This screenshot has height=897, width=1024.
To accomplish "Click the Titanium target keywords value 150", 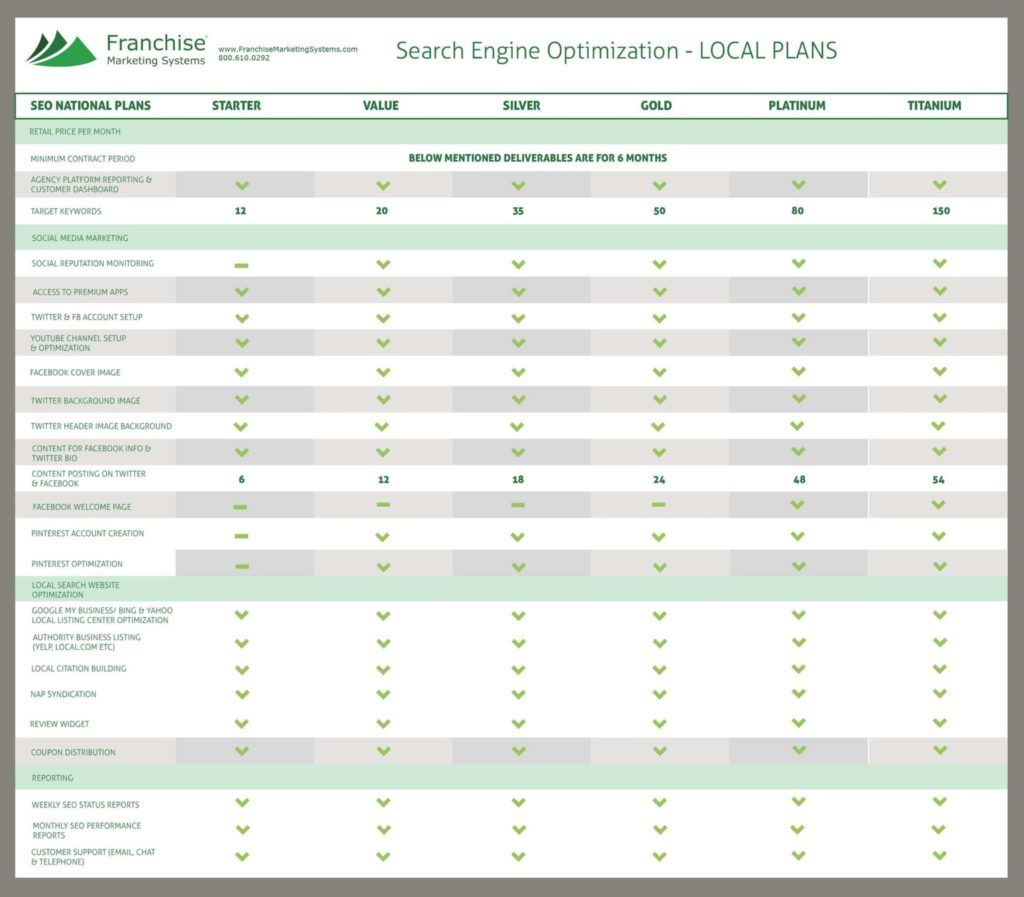I will click(x=940, y=211).
